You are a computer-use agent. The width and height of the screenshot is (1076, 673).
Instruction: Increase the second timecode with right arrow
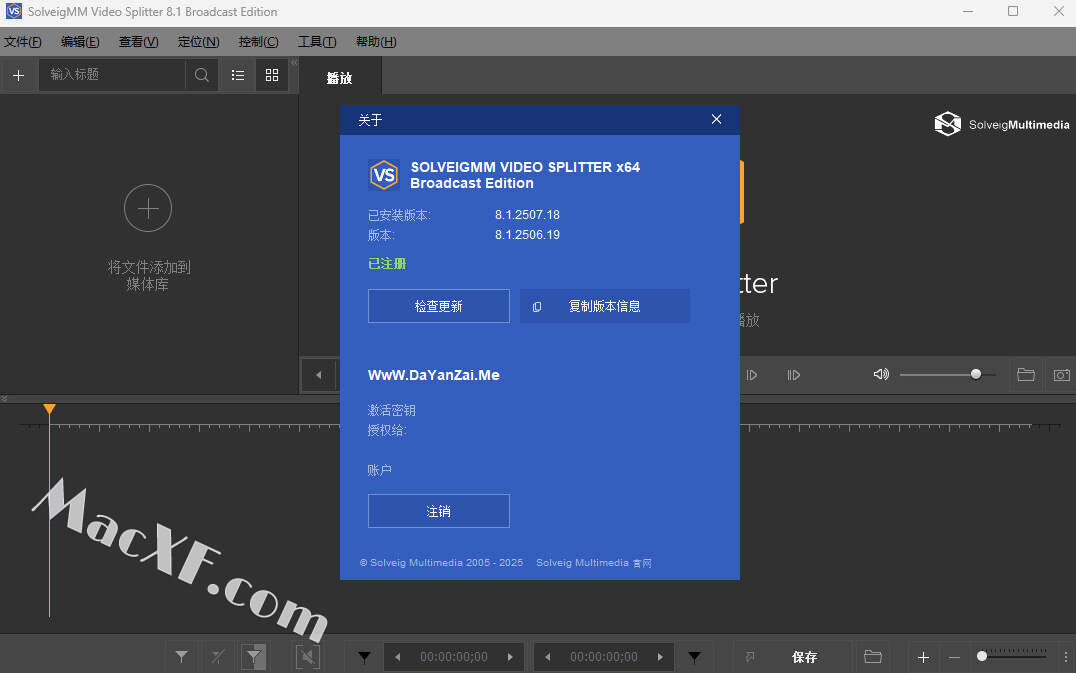(x=660, y=657)
